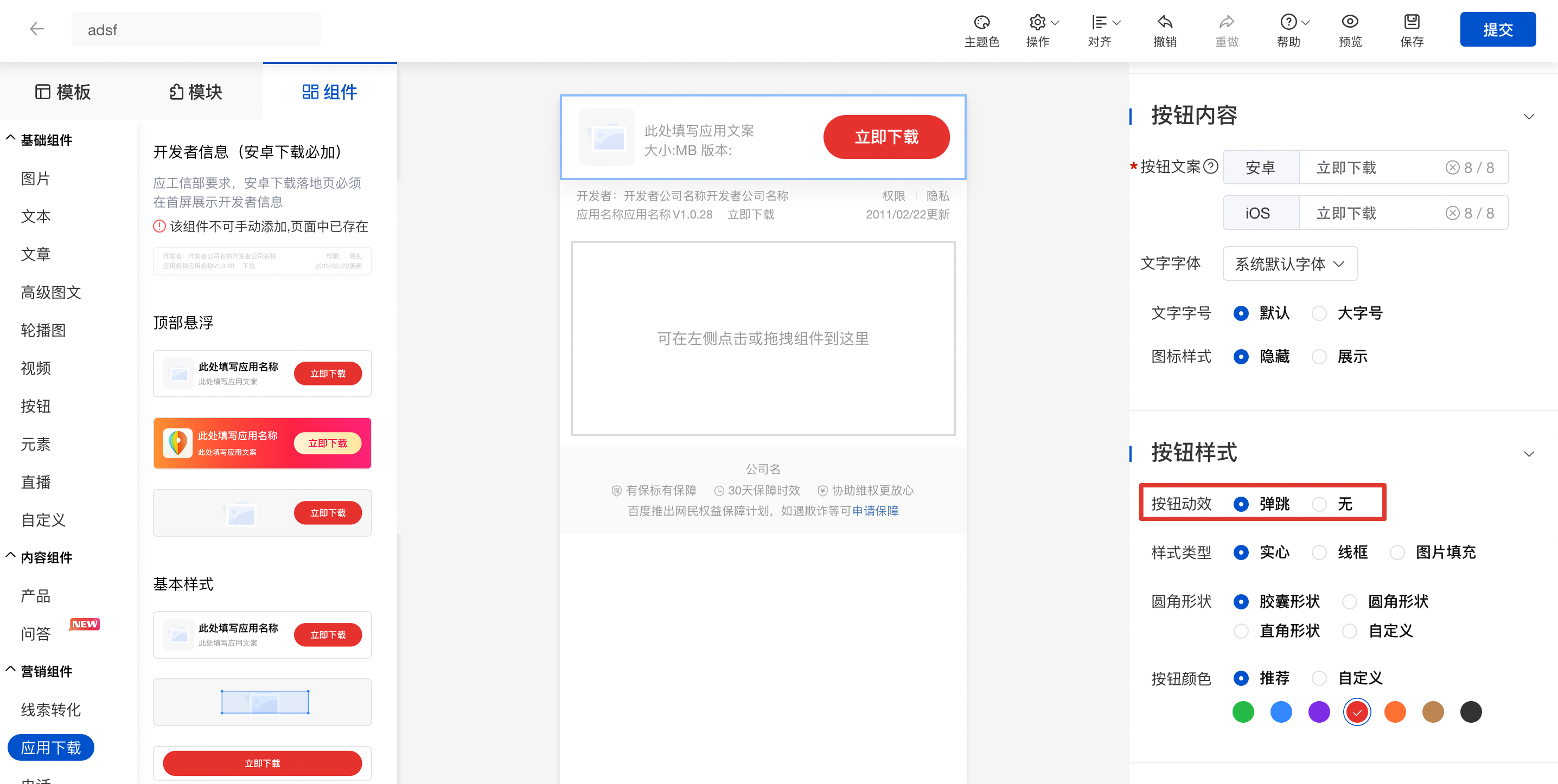Choose 大字号 for 文字字号
Screen dimensions: 1558x784
click(x=1320, y=312)
